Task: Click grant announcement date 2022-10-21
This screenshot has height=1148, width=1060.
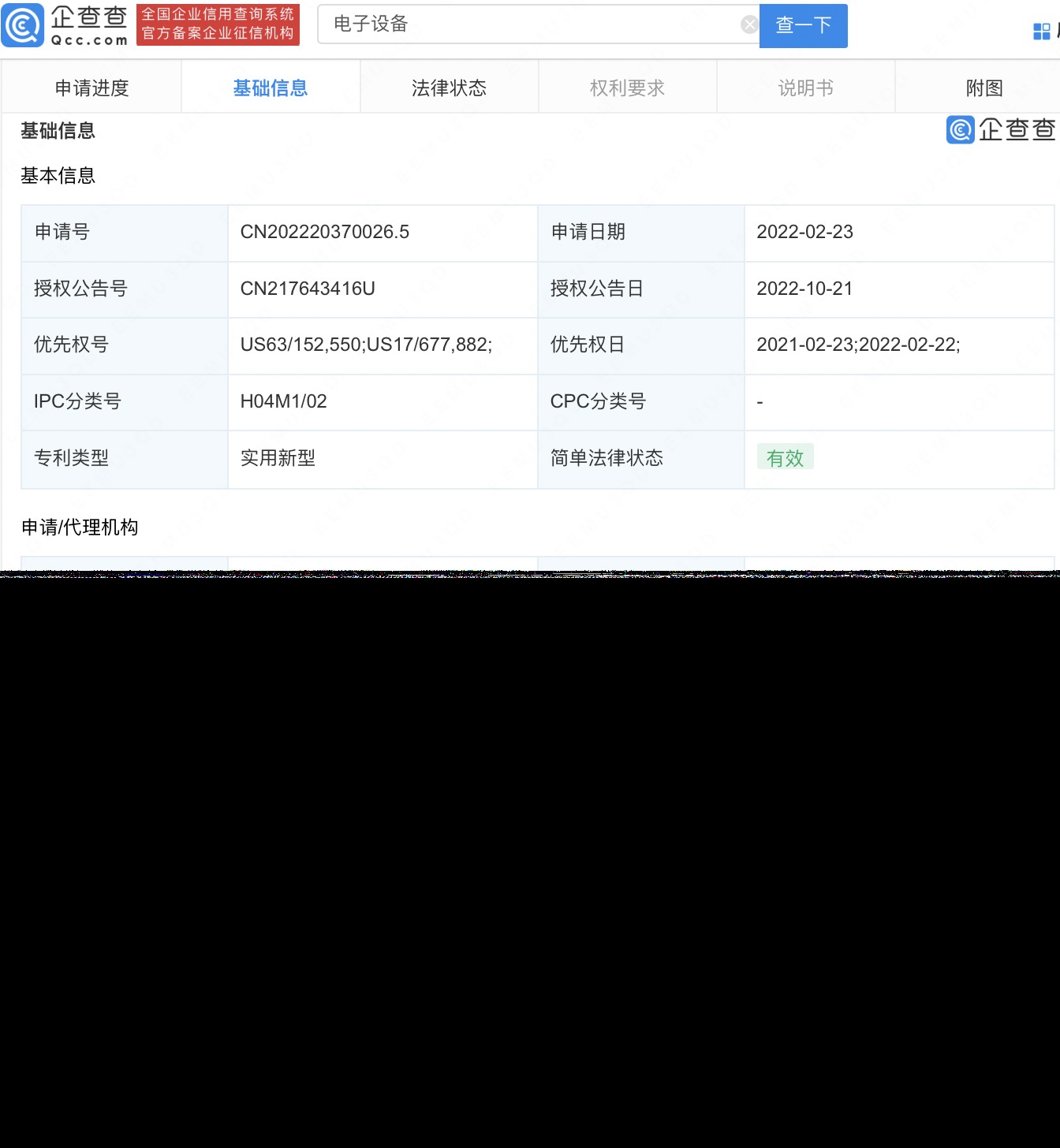Action: [x=804, y=289]
